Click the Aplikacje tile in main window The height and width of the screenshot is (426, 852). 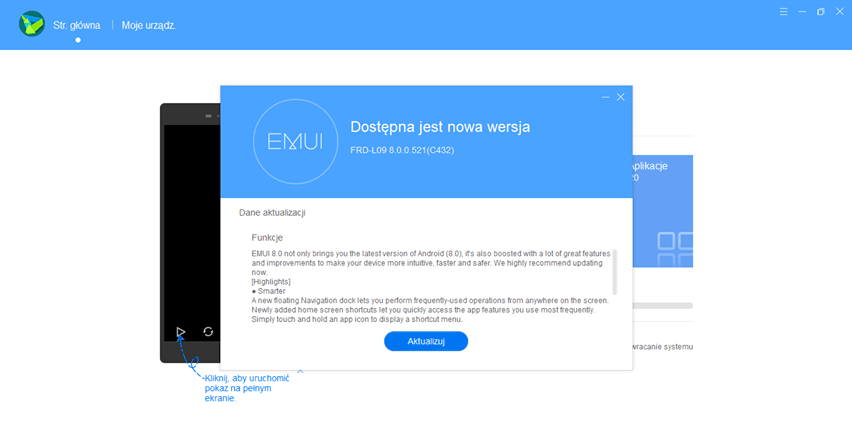[663, 211]
